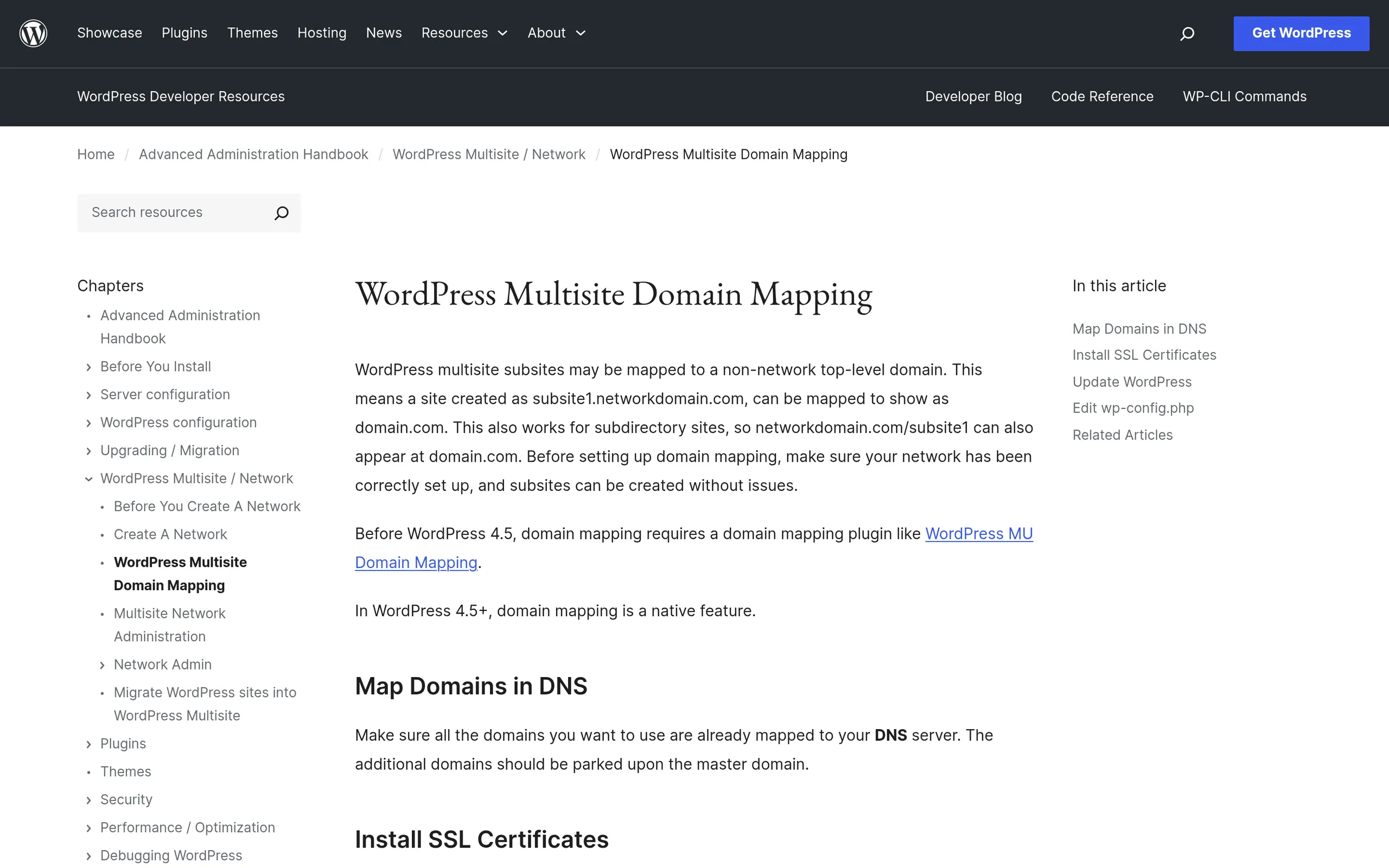Expand the Server configuration chapter
This screenshot has width=1389, height=868.
point(88,395)
